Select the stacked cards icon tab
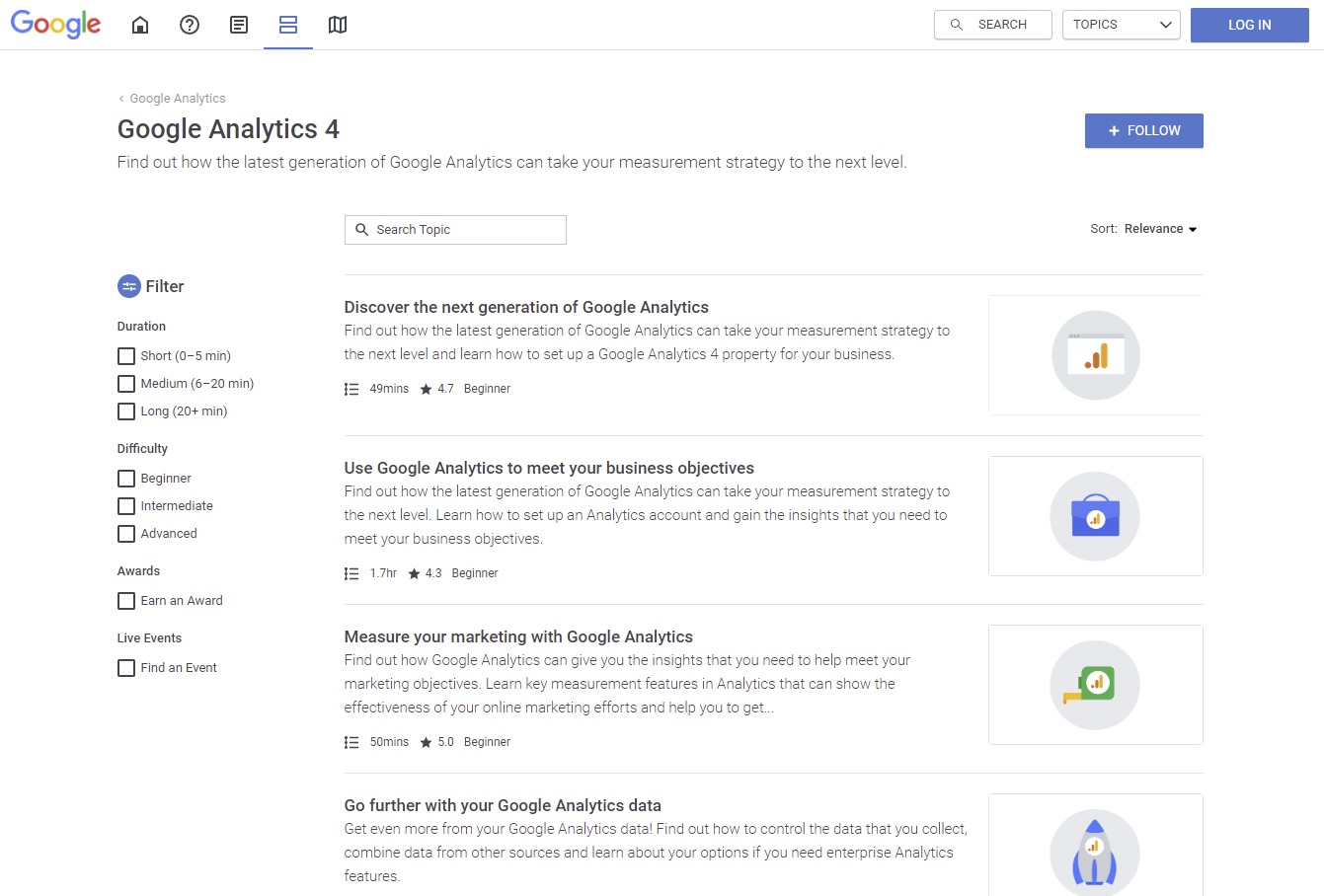This screenshot has width=1324, height=896. (x=288, y=25)
